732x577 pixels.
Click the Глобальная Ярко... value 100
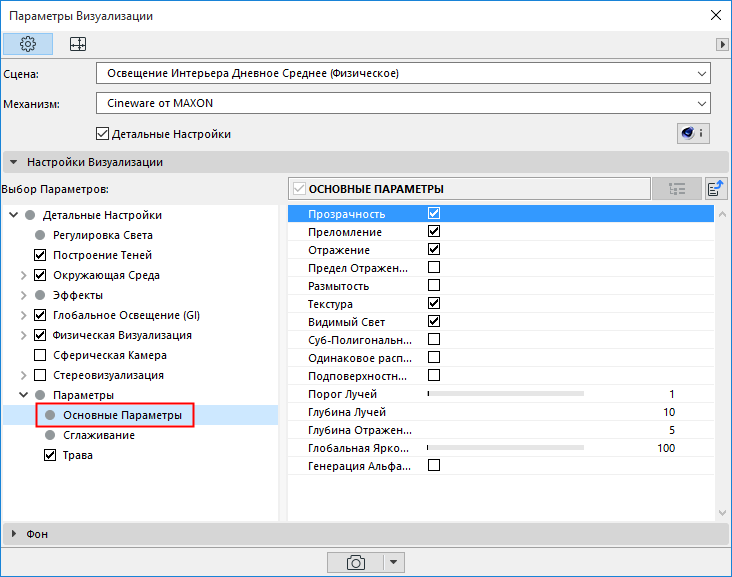(666, 448)
